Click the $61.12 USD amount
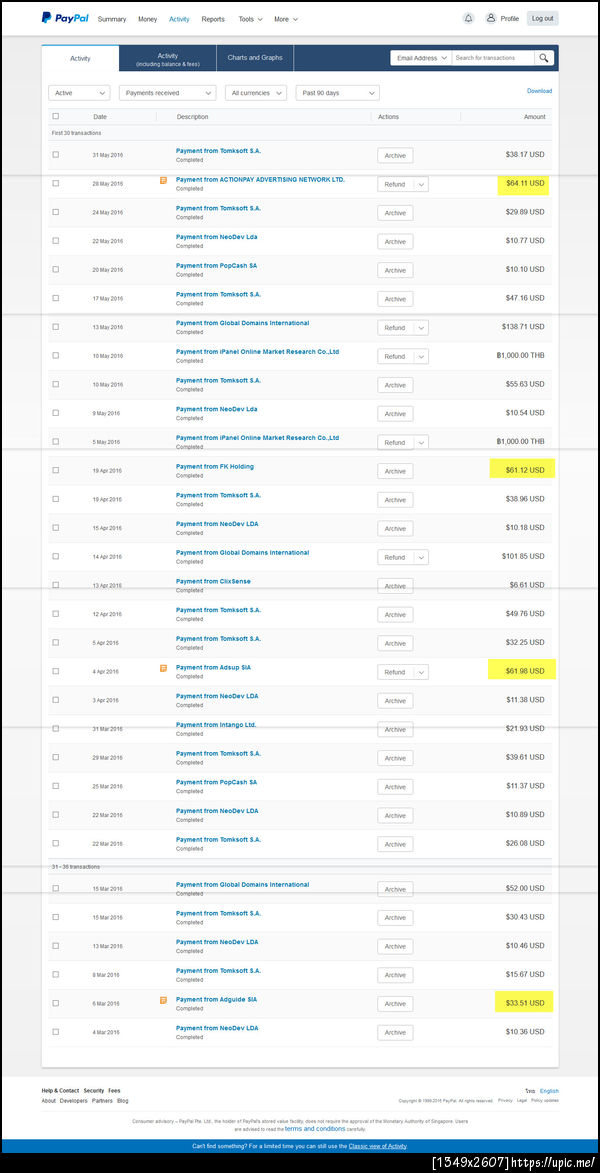This screenshot has width=600, height=1173. click(x=525, y=471)
